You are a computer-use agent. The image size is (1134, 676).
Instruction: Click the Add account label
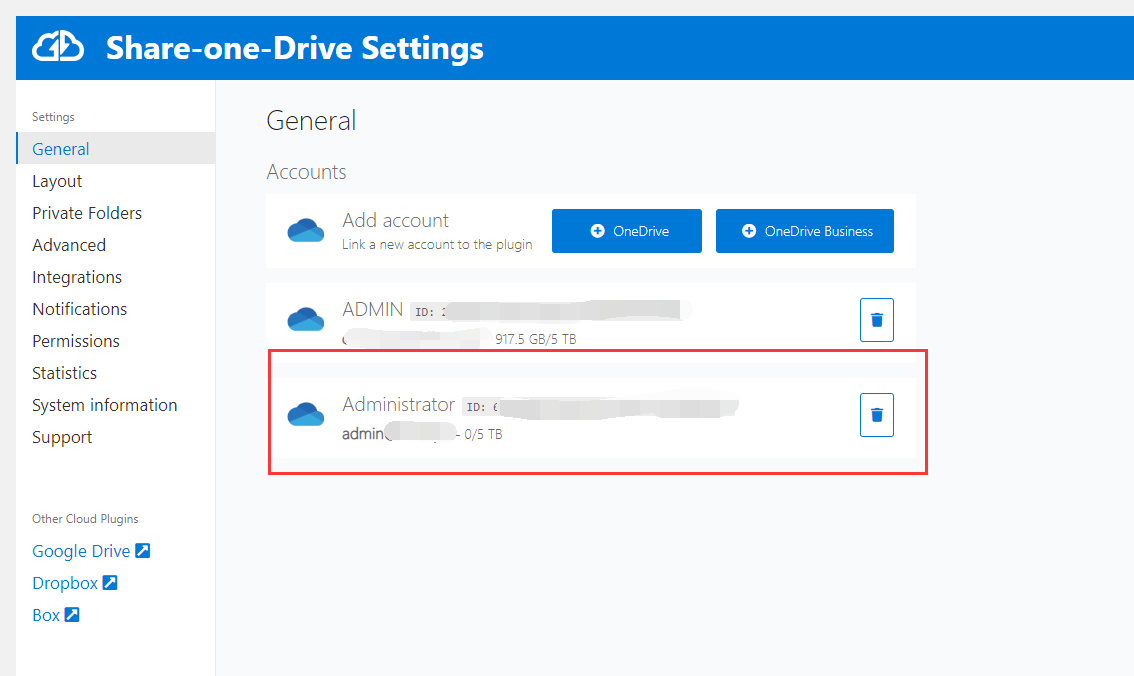(x=396, y=220)
